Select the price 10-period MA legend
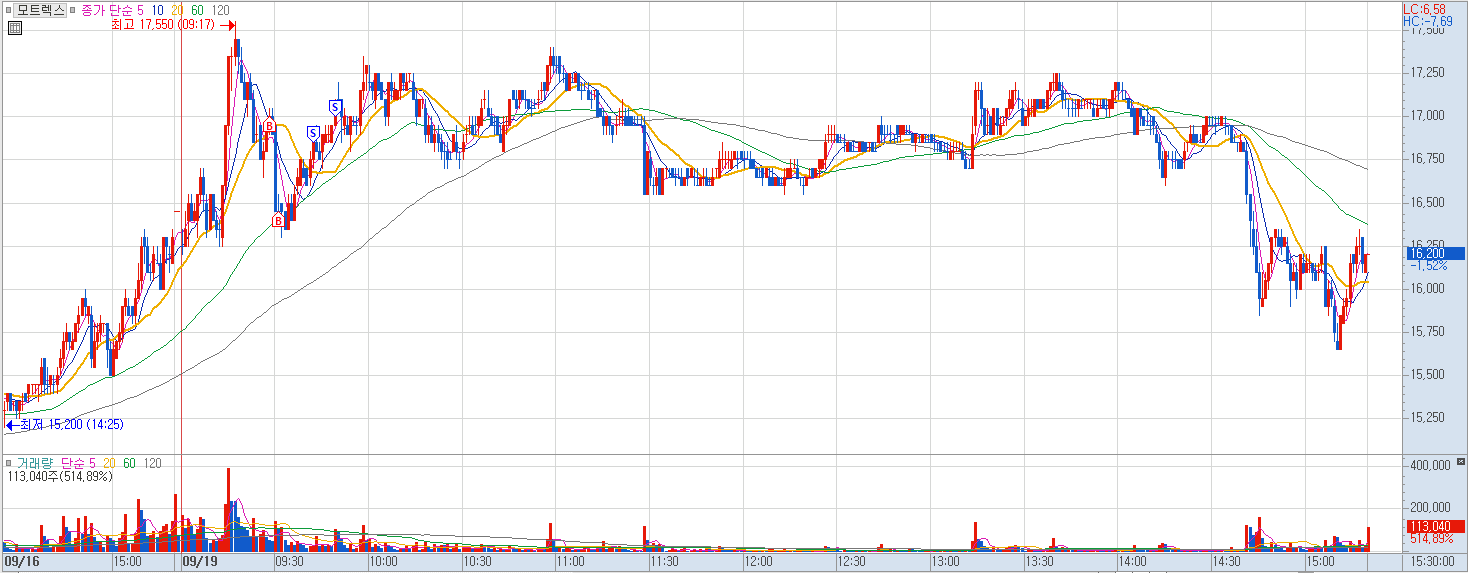Screen dimensions: 1468x573 point(158,10)
